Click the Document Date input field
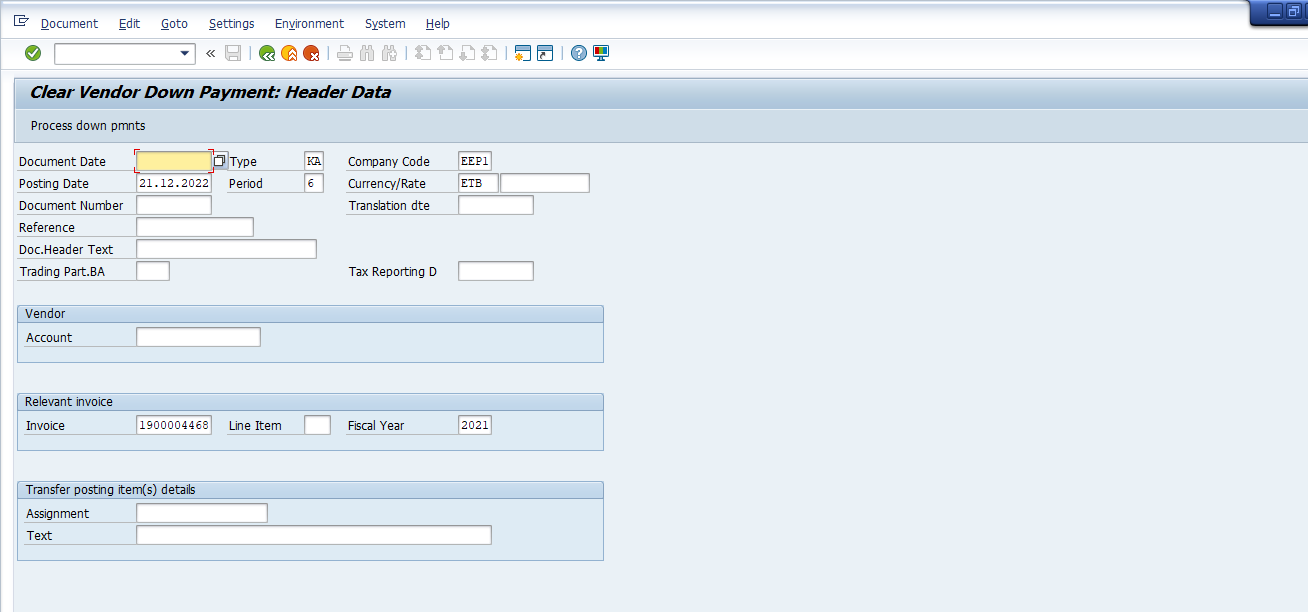Screen dimensions: 1308x612 tap(174, 161)
